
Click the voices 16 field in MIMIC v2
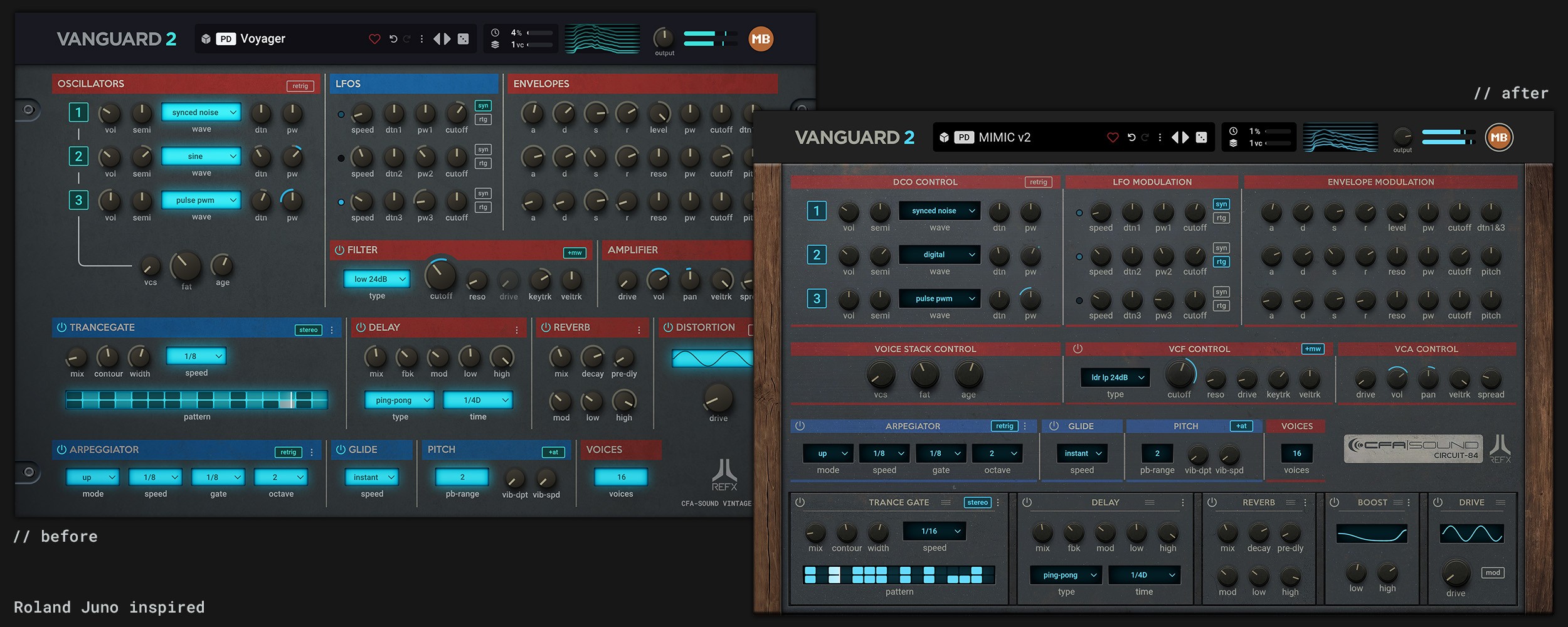pyautogui.click(x=1296, y=453)
